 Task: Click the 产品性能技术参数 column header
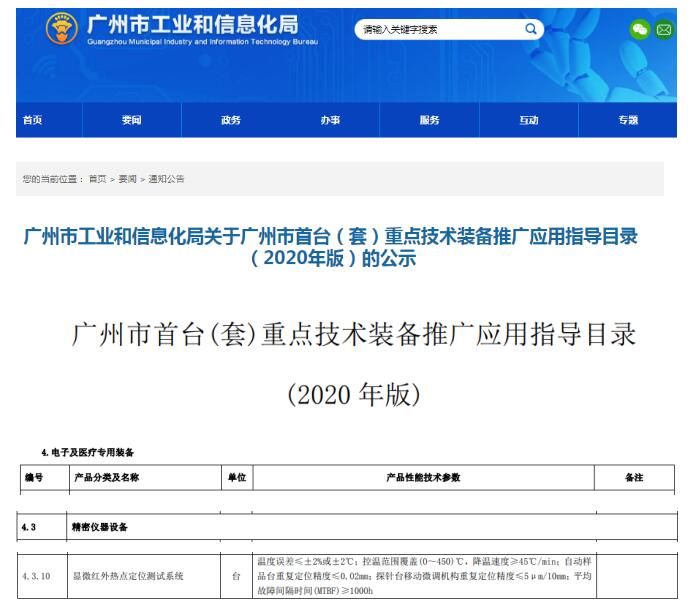tap(423, 477)
